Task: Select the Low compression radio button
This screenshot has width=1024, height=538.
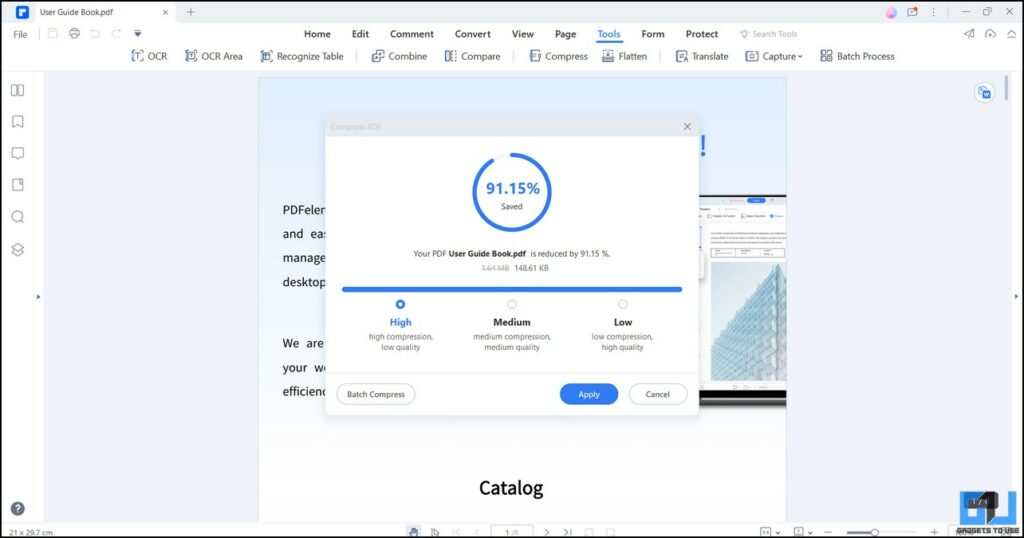Action: pos(623,304)
